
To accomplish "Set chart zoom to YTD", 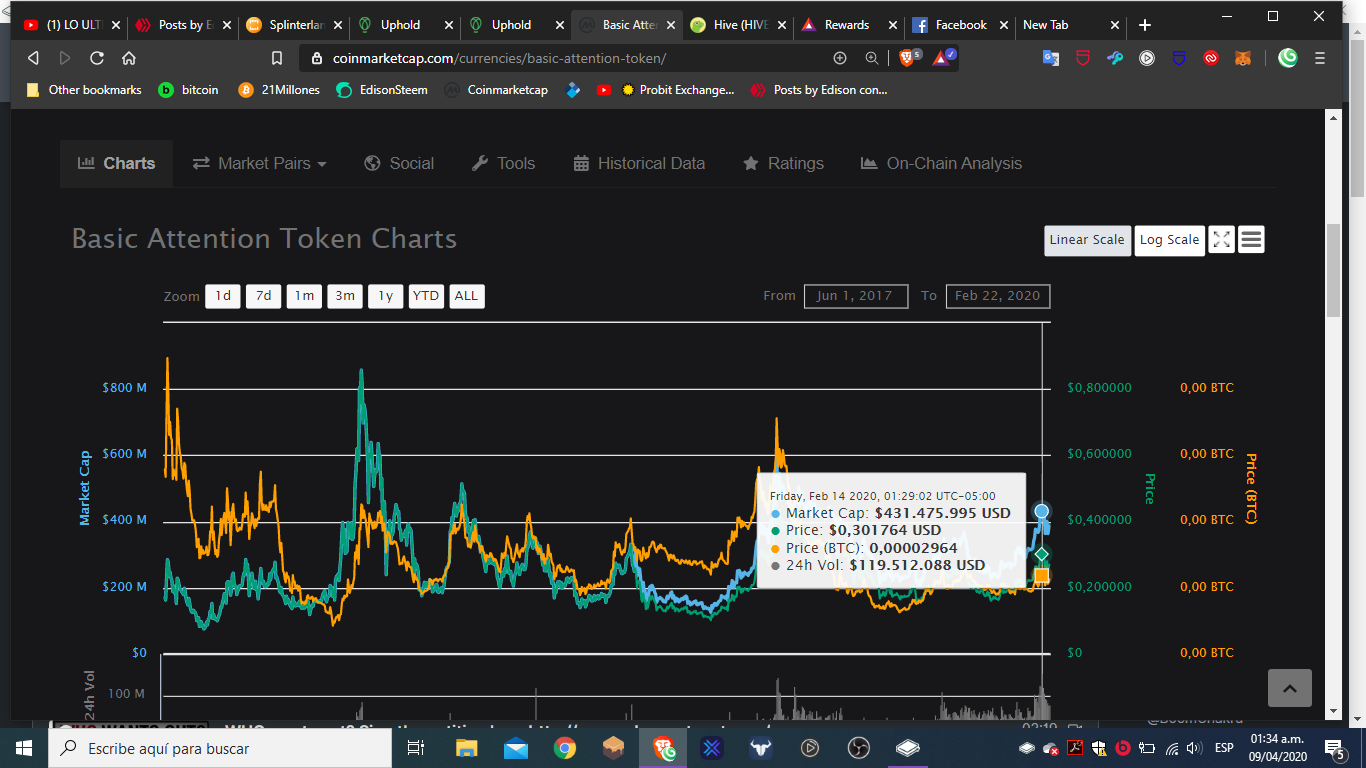I will tap(426, 296).
